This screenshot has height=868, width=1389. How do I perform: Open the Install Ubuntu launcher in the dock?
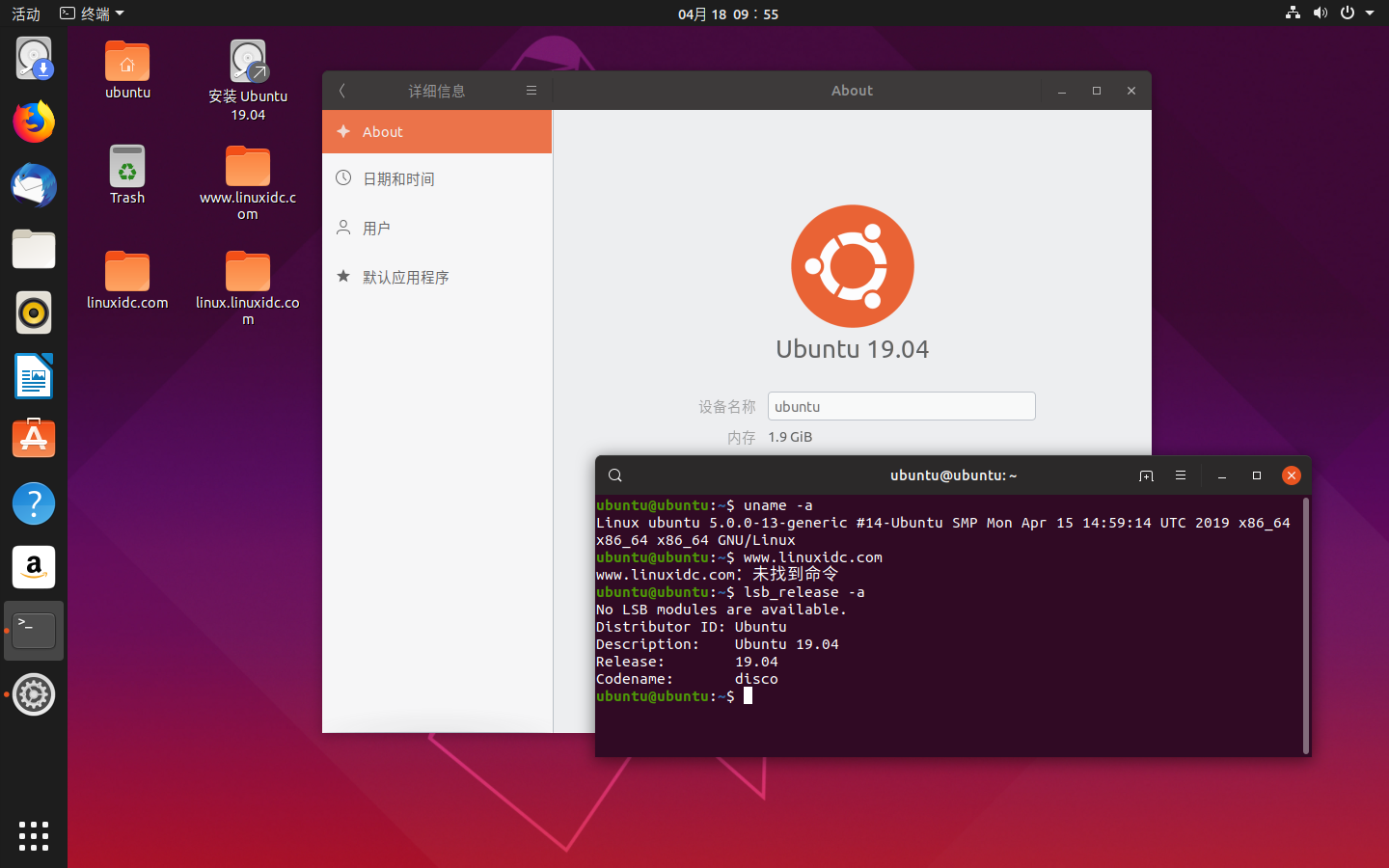click(34, 59)
